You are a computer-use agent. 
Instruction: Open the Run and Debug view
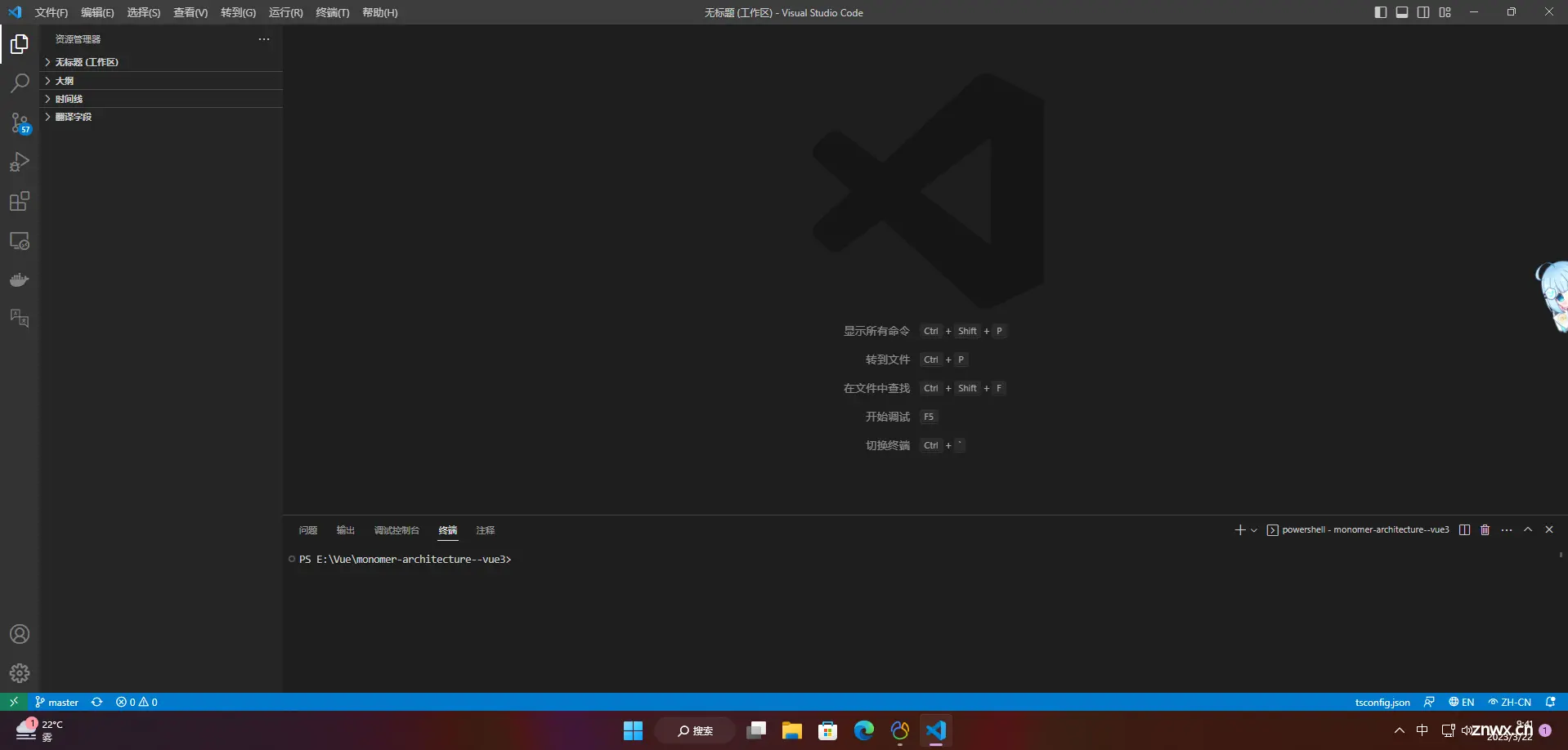(x=20, y=162)
